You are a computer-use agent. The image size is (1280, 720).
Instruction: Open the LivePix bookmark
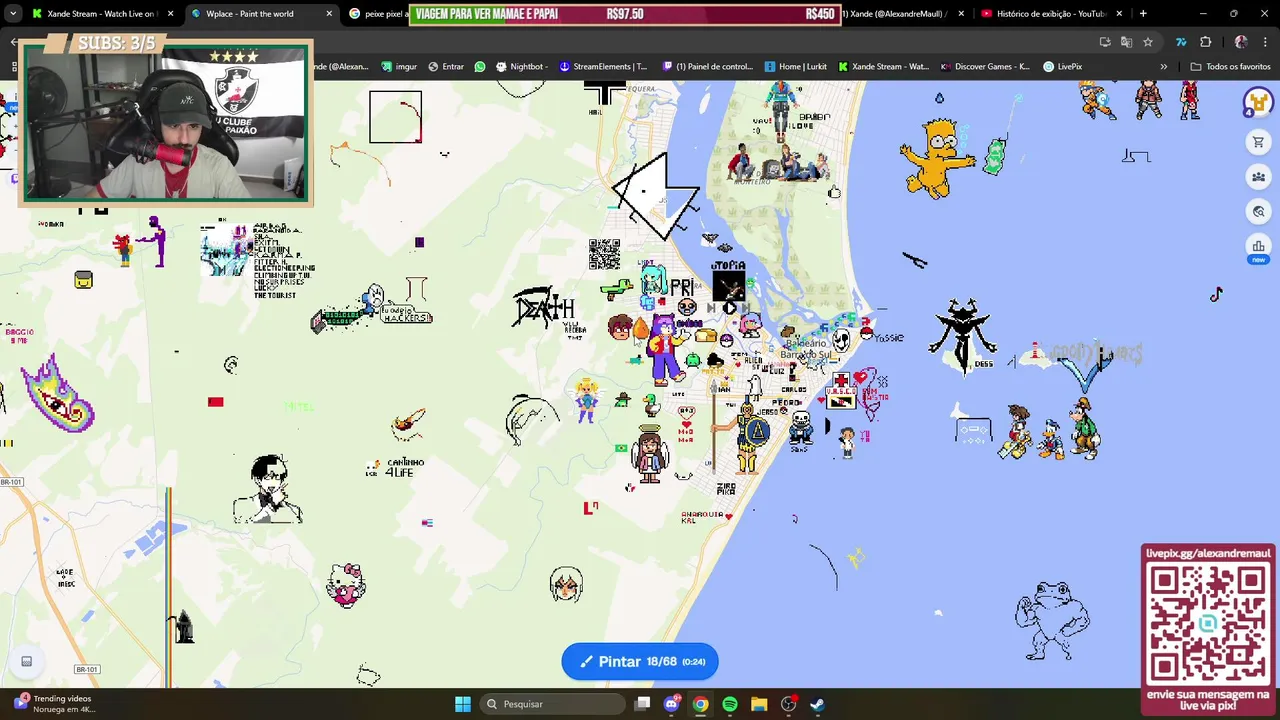[1063, 67]
